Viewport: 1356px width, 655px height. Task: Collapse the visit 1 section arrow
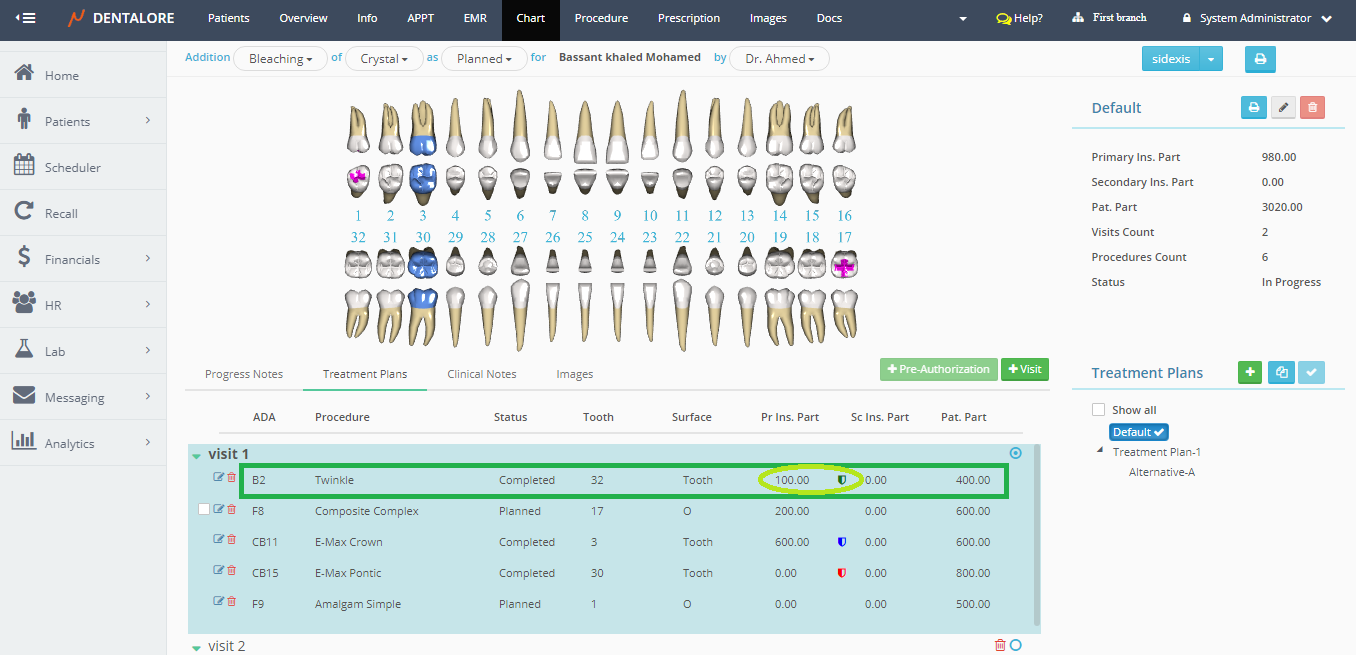197,455
